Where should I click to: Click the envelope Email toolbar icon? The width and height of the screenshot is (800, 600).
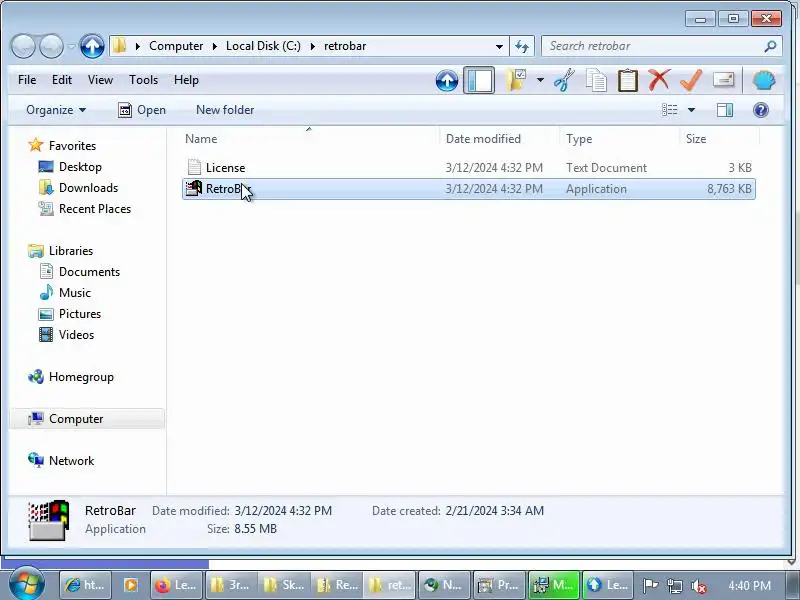723,81
